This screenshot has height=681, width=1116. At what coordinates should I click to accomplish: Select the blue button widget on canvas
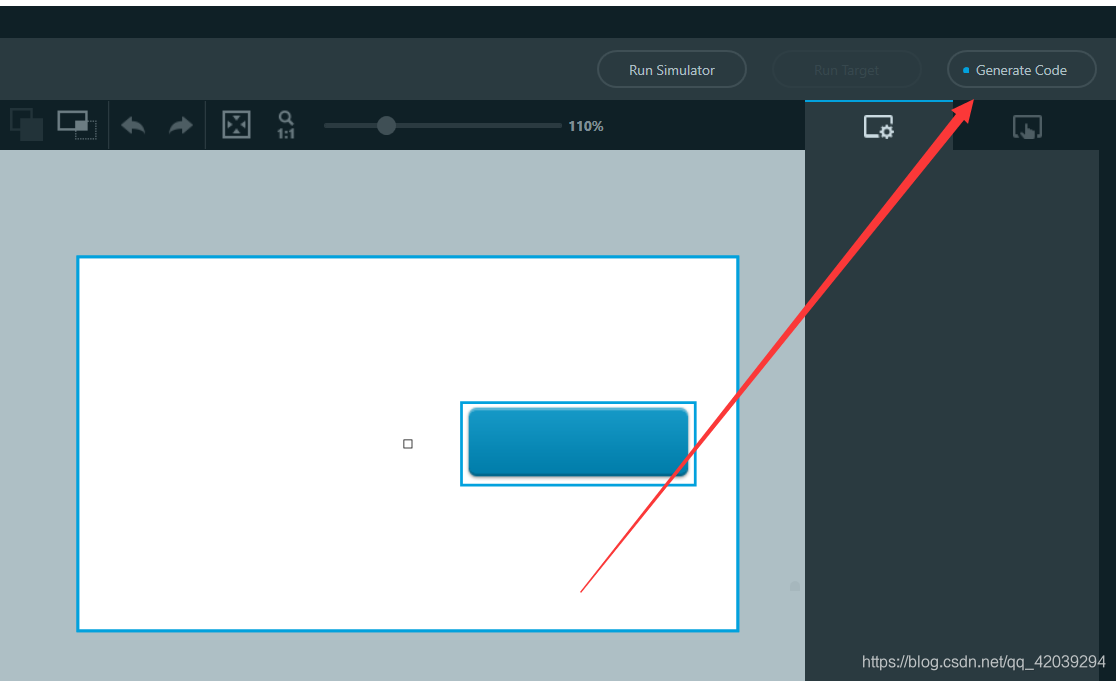[578, 443]
